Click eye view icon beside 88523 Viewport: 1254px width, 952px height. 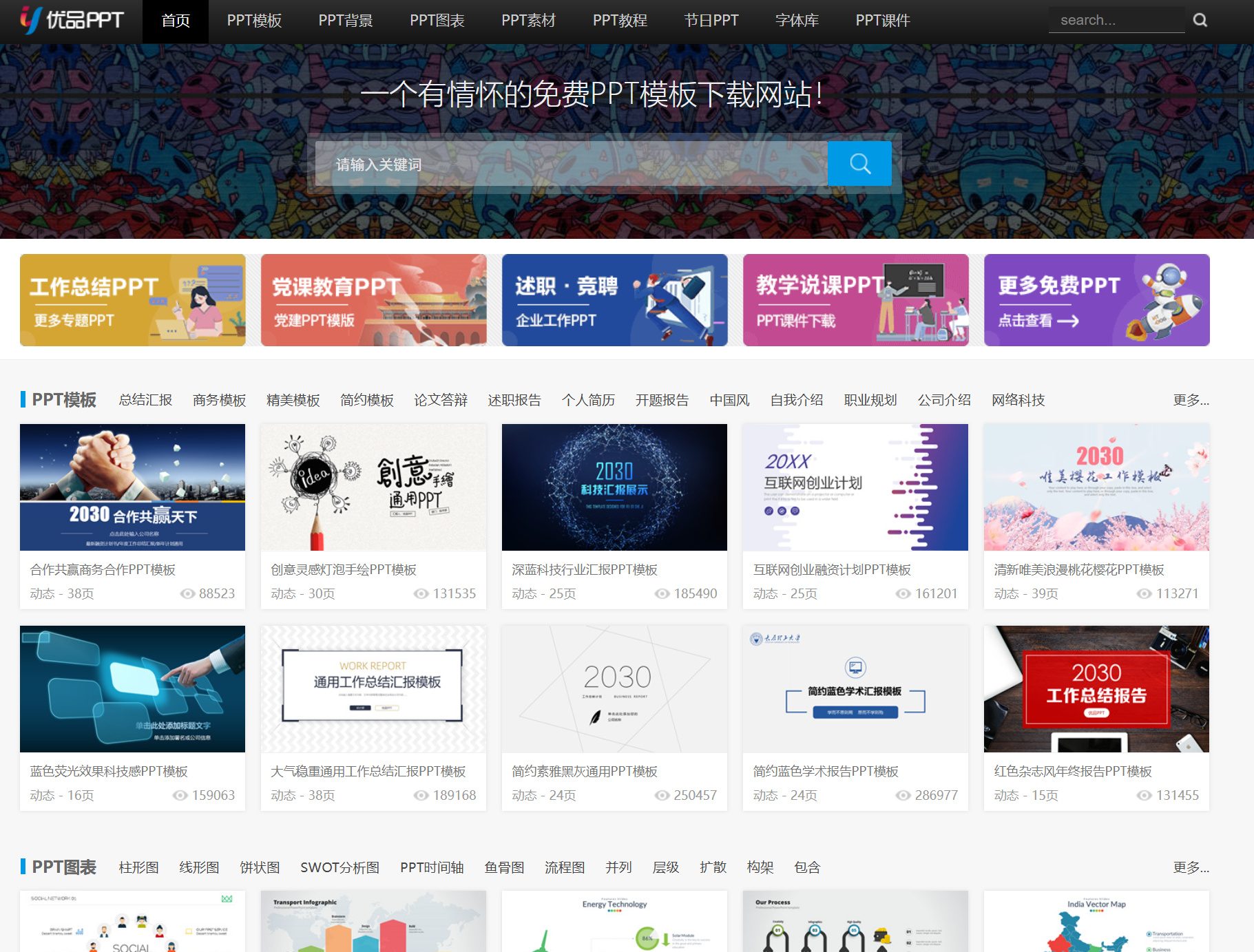187,593
